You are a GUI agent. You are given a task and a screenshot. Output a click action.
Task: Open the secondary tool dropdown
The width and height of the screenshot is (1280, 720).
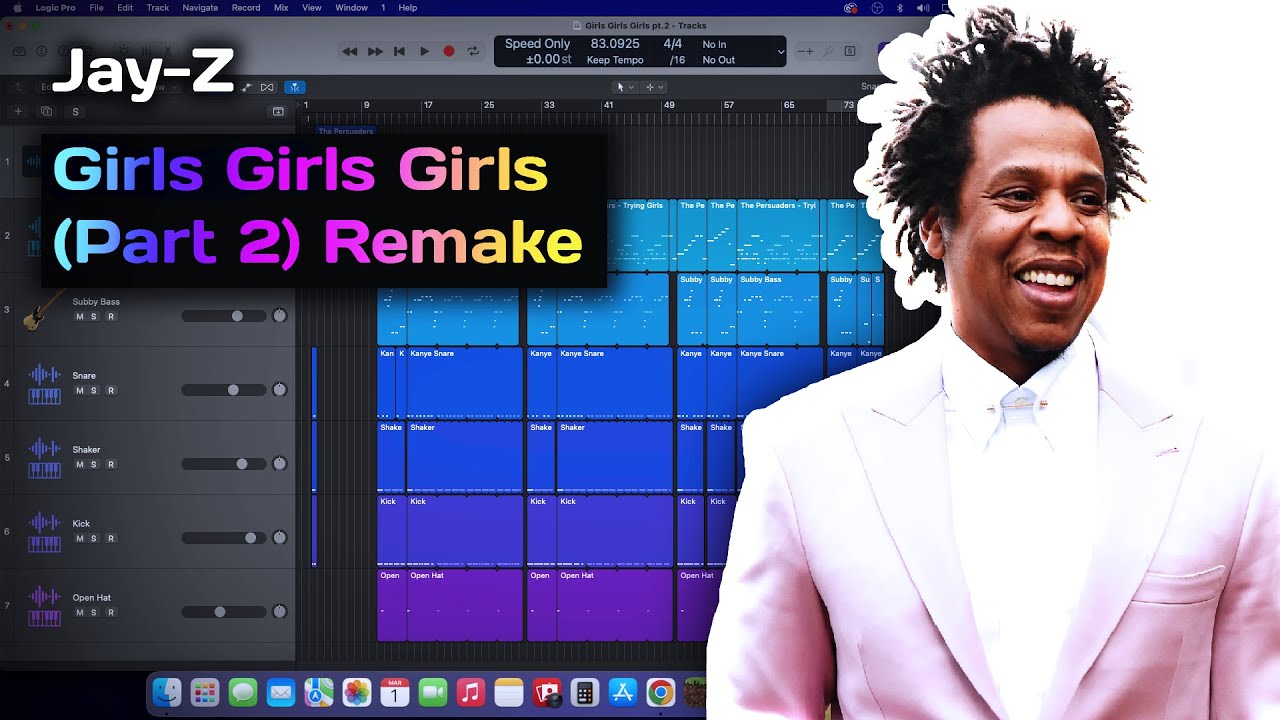655,87
